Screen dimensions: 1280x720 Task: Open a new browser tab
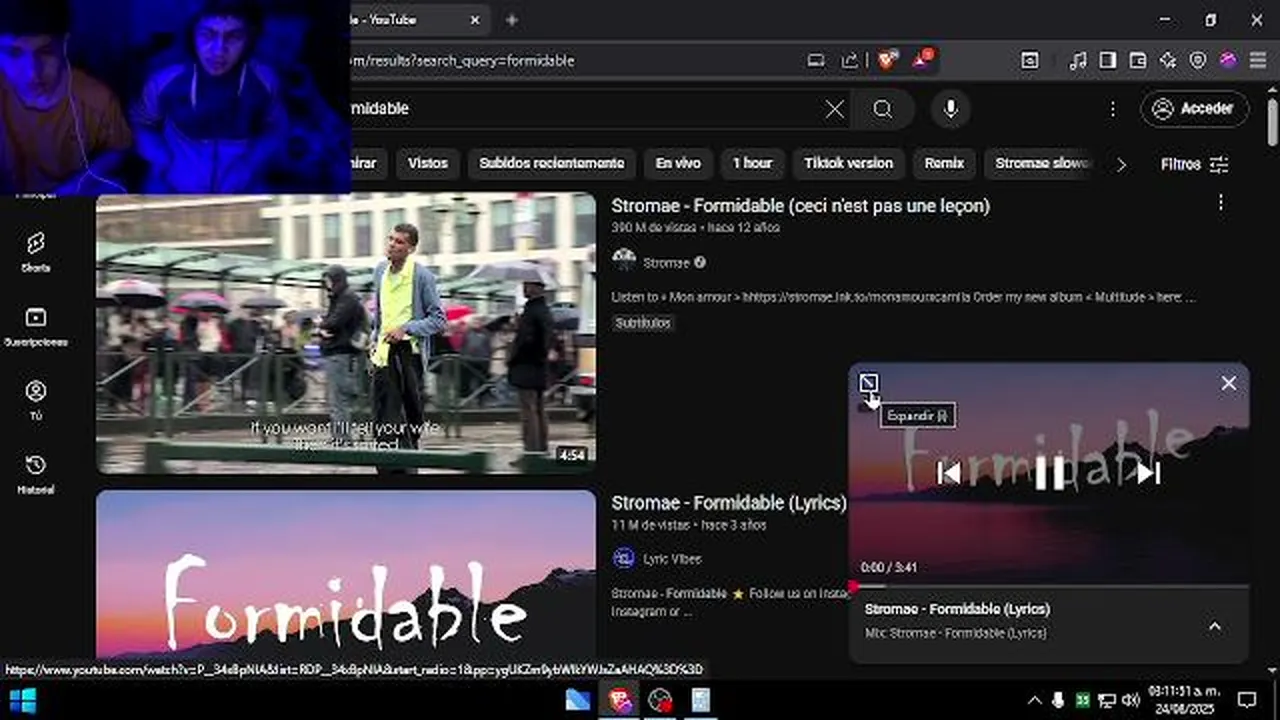512,20
